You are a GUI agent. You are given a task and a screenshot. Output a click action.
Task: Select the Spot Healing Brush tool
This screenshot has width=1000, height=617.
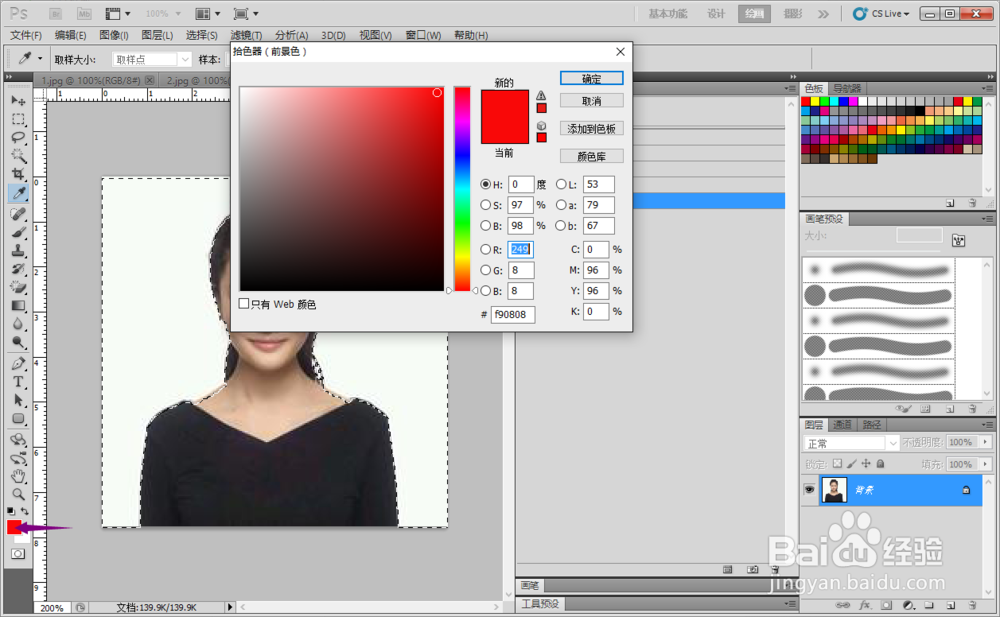18,214
